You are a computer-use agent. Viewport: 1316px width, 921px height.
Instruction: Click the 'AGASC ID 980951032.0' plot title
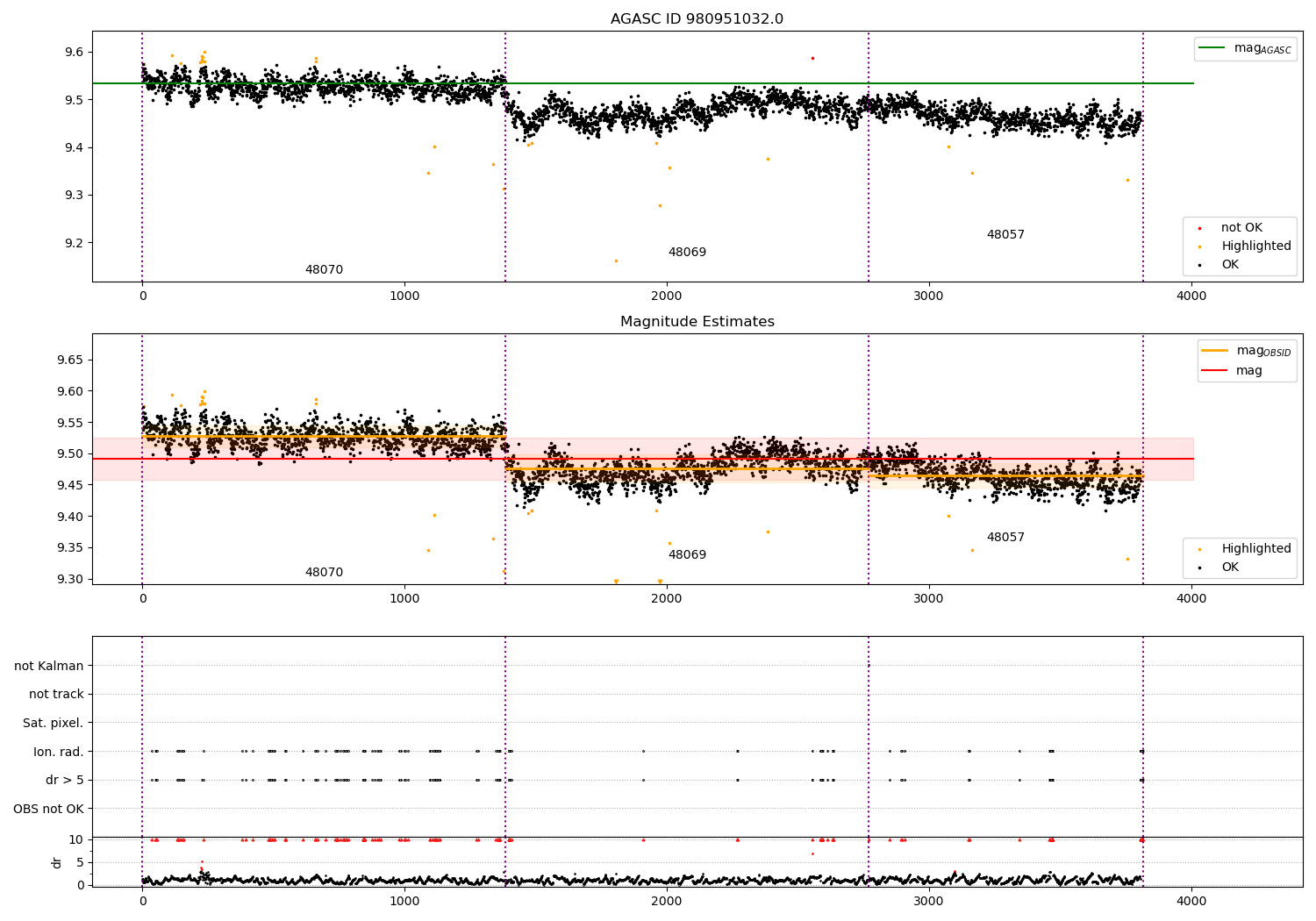697,19
